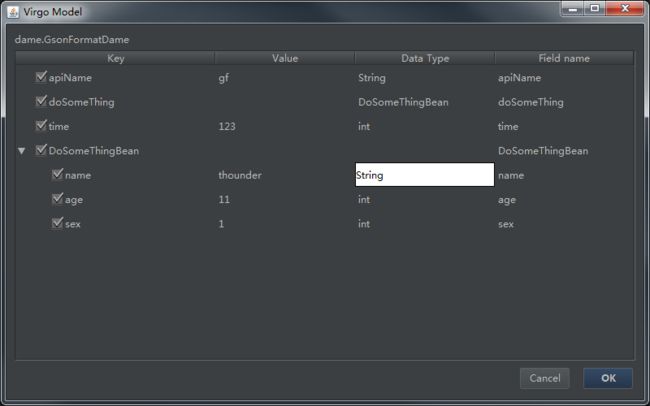Maximize the Virgo Model window
This screenshot has height=406, width=650.
pos(594,8)
